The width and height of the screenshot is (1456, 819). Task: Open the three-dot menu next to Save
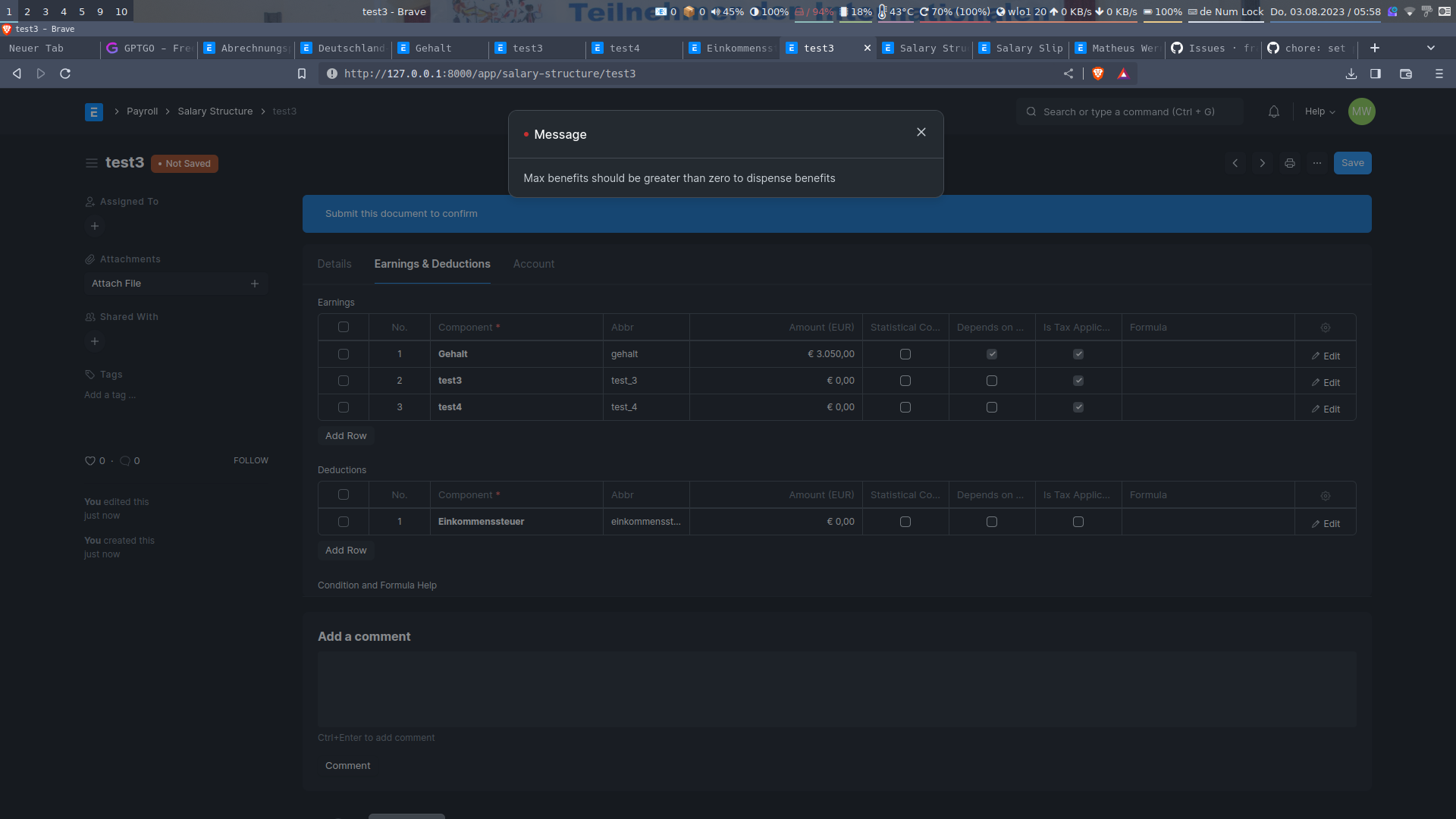click(1316, 163)
